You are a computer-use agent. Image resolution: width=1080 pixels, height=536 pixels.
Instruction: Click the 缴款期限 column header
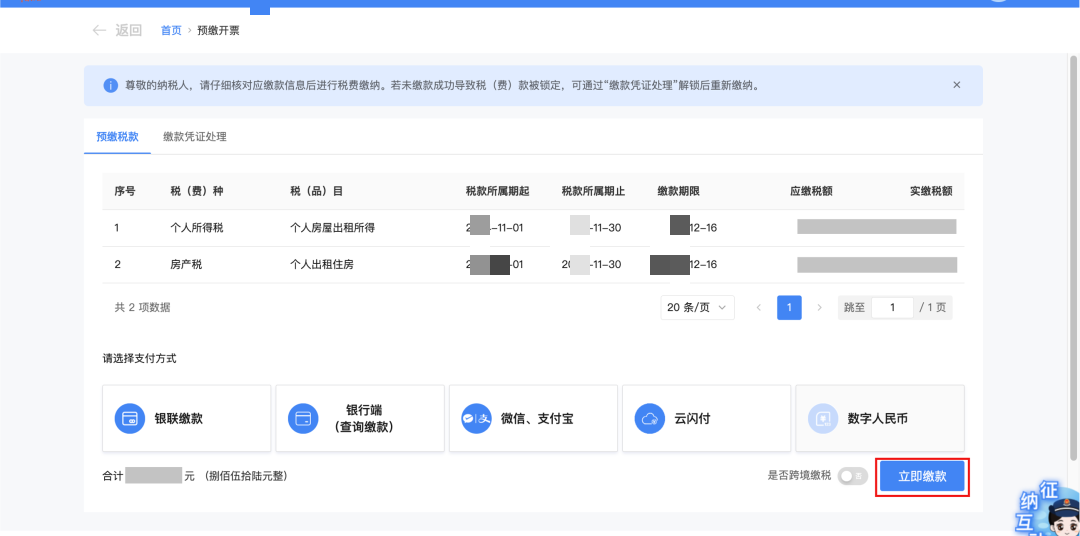(678, 191)
